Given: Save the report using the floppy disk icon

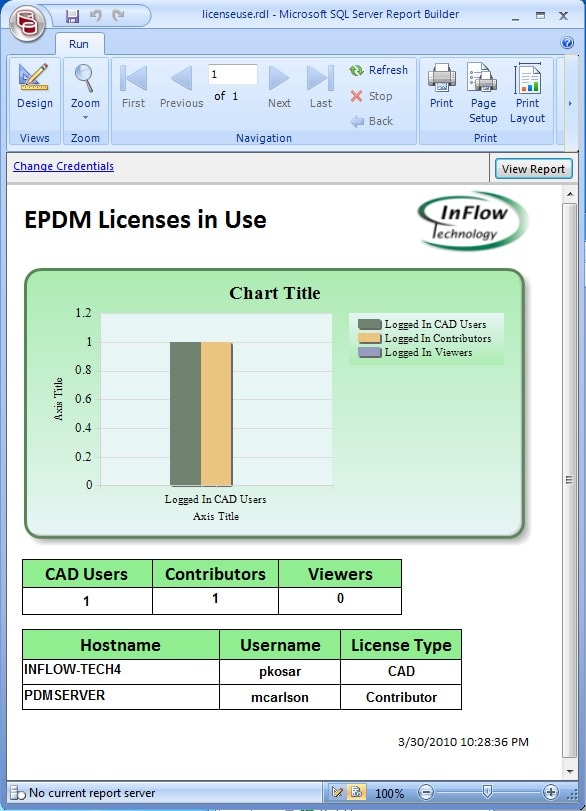Looking at the screenshot, I should tap(72, 16).
